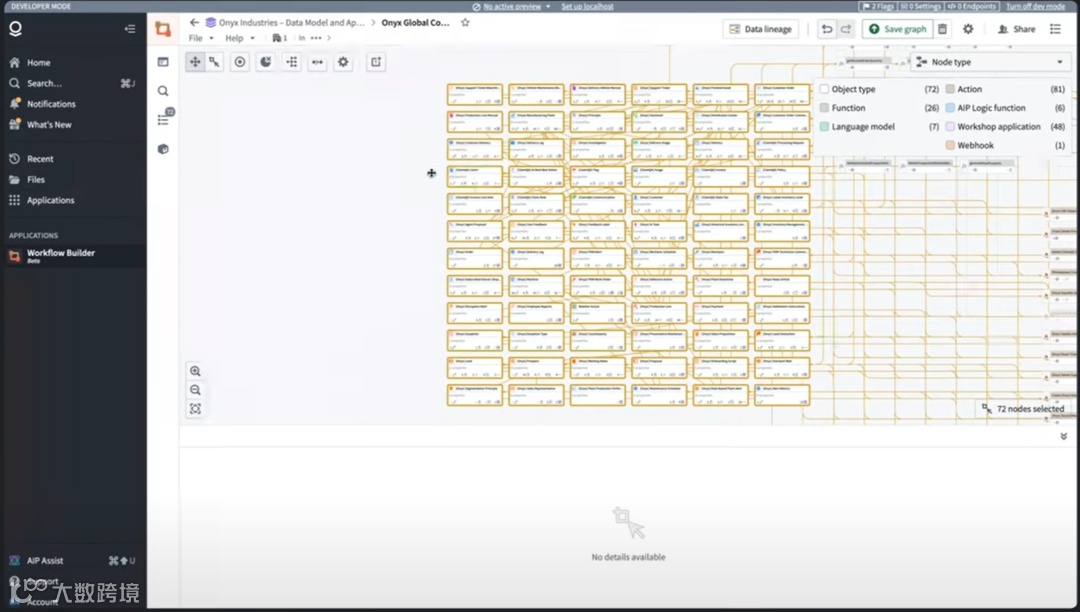Screen dimensions: 1080x612
Task: Open Home from the sidebar
Action: click(39, 63)
